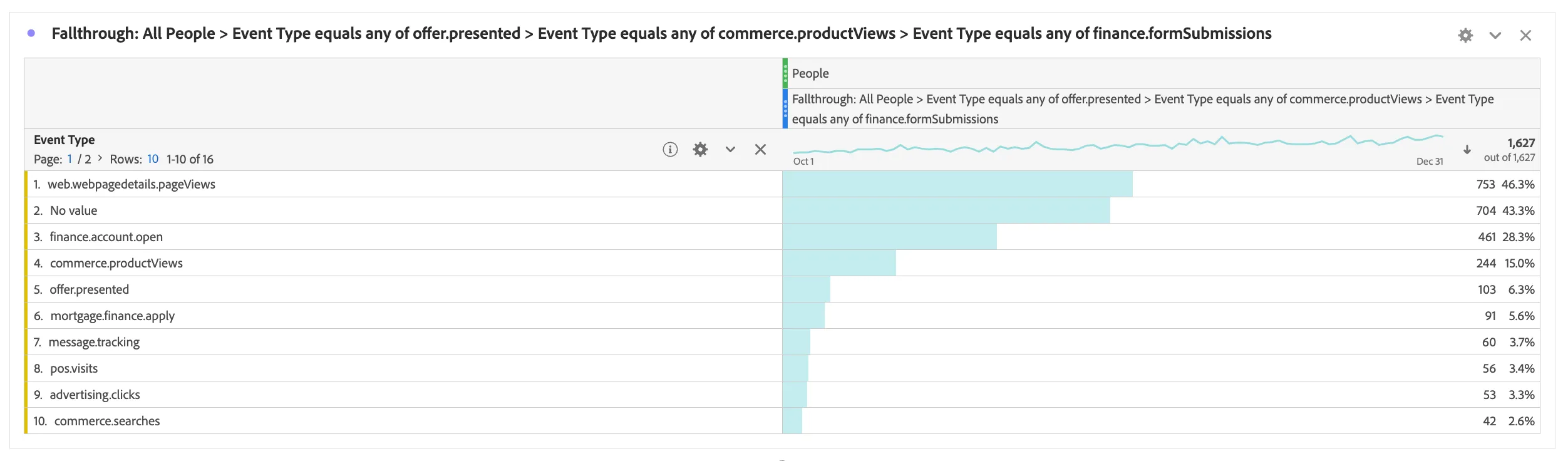Click the 1,627 total value
The width and height of the screenshot is (1568, 461).
(1521, 143)
